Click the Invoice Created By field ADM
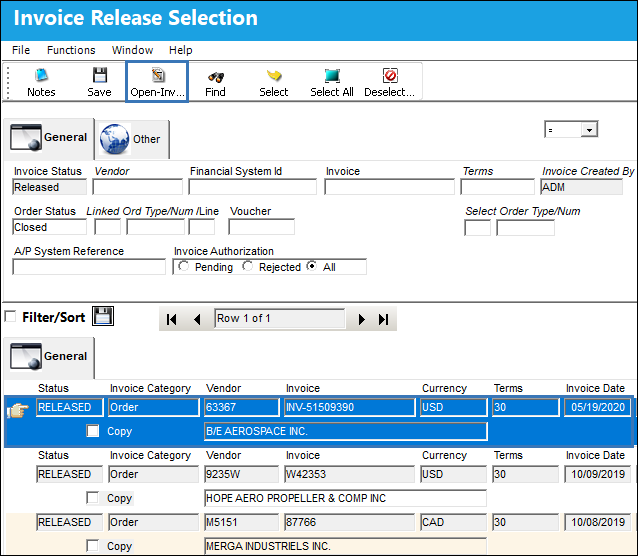The image size is (638, 556). tap(581, 187)
